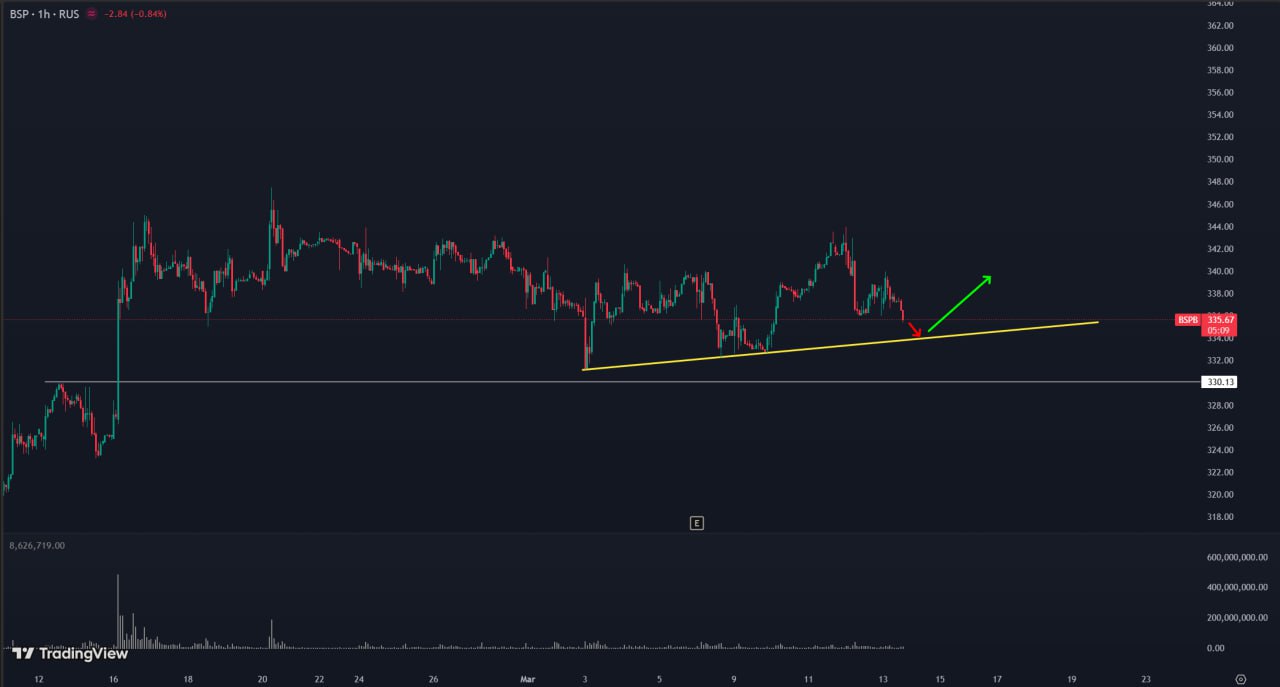Click the chart settings gear icon

pos(1240,679)
